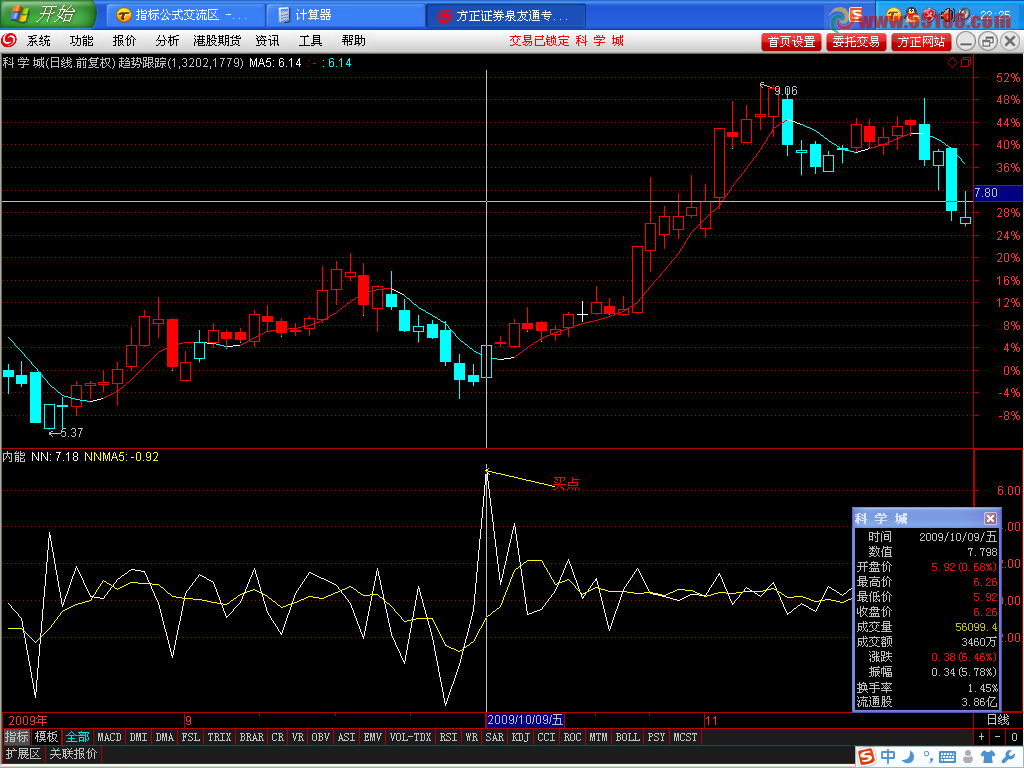1024x768 pixels.
Task: Switch to the ASI indicator
Action: 346,737
